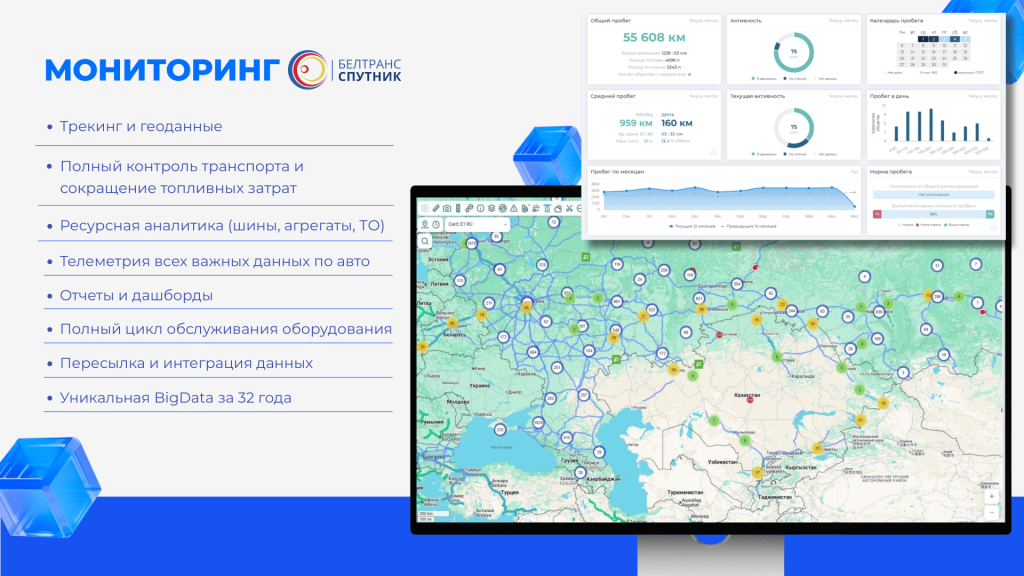
Task: Click the vertical traffic-light style toolbar icon
Action: pos(458,208)
